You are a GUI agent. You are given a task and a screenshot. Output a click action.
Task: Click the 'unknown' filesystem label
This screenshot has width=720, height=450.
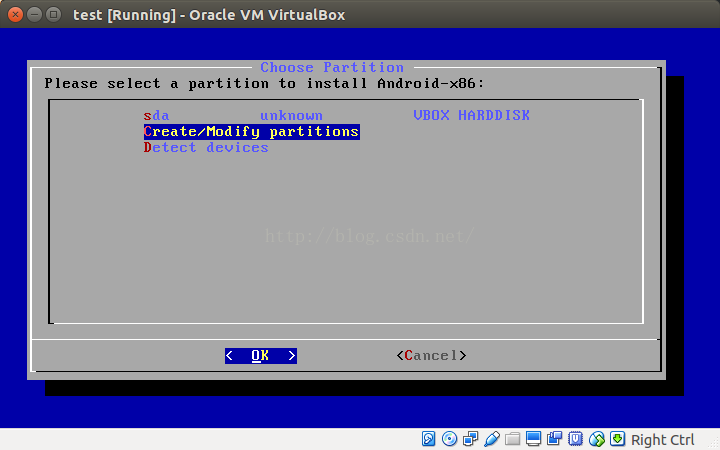click(292, 116)
